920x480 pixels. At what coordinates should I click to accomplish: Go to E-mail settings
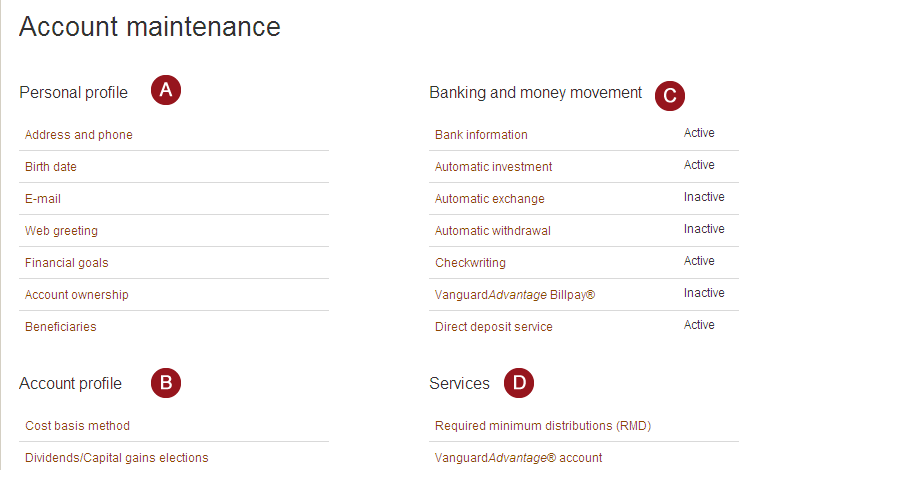coord(43,199)
